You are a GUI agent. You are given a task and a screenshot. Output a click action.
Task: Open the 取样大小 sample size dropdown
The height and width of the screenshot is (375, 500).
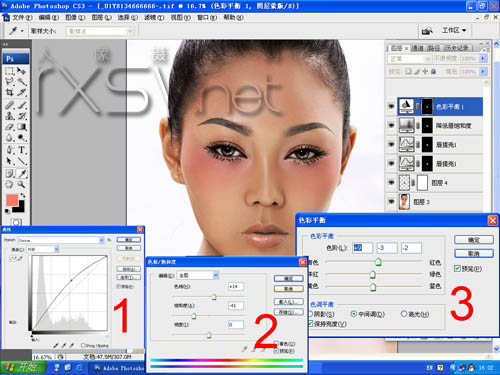point(100,31)
